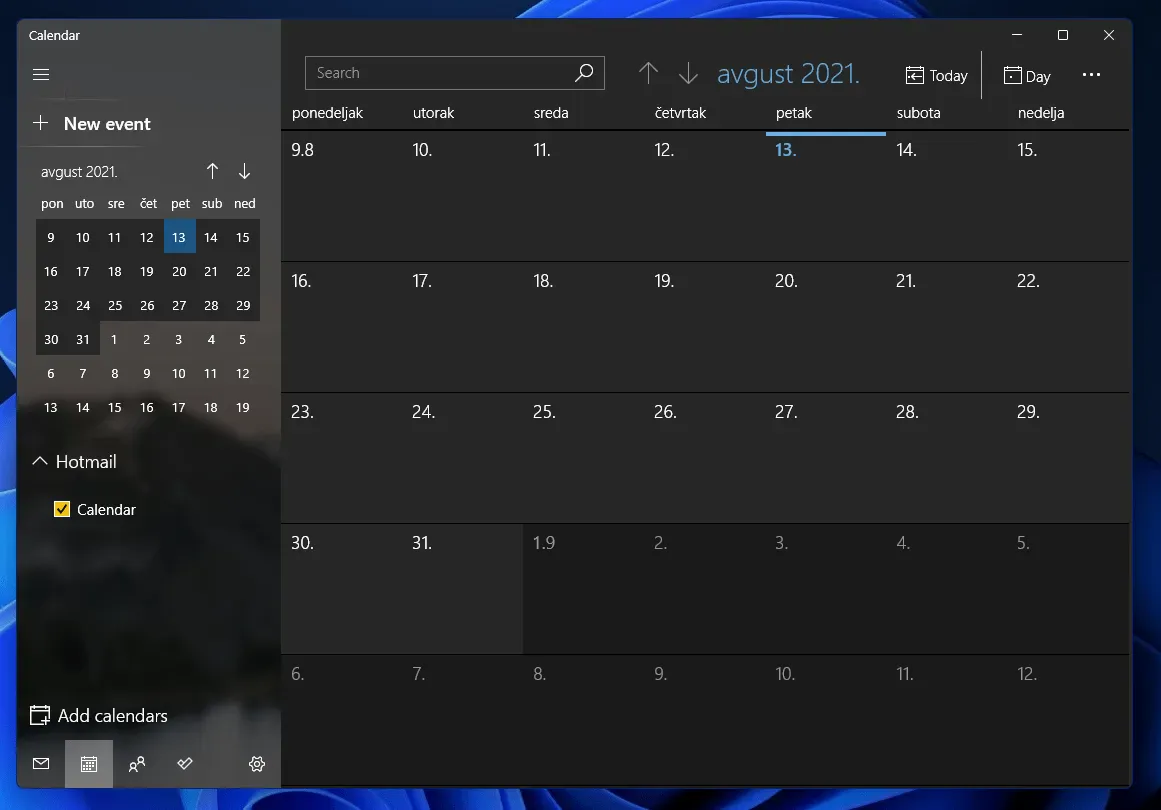Switch to Mail app icon
The image size is (1161, 810).
[41, 764]
